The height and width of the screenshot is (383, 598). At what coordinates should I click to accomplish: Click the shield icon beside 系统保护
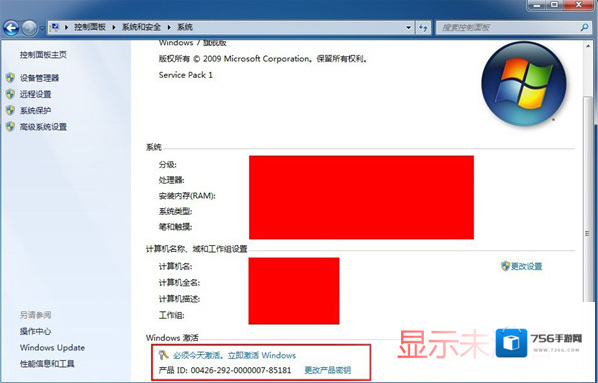pos(10,110)
